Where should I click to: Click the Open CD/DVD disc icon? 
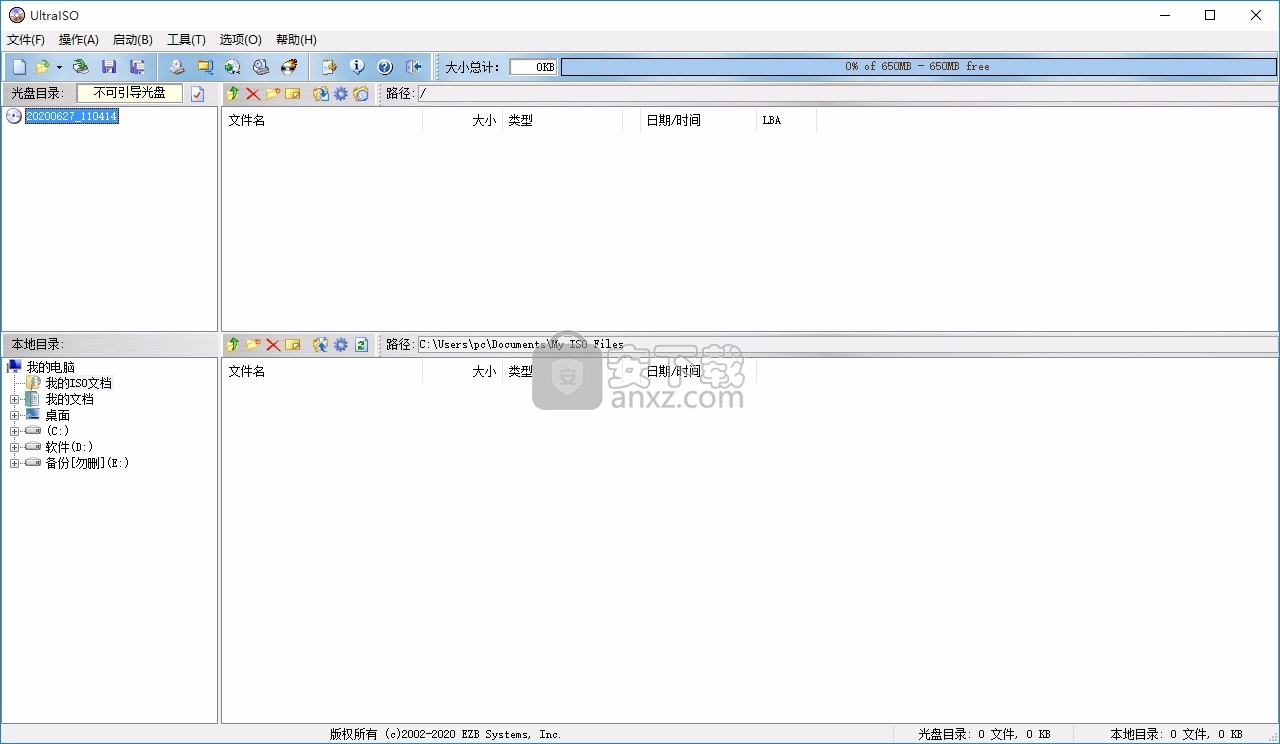pyautogui.click(x=81, y=67)
